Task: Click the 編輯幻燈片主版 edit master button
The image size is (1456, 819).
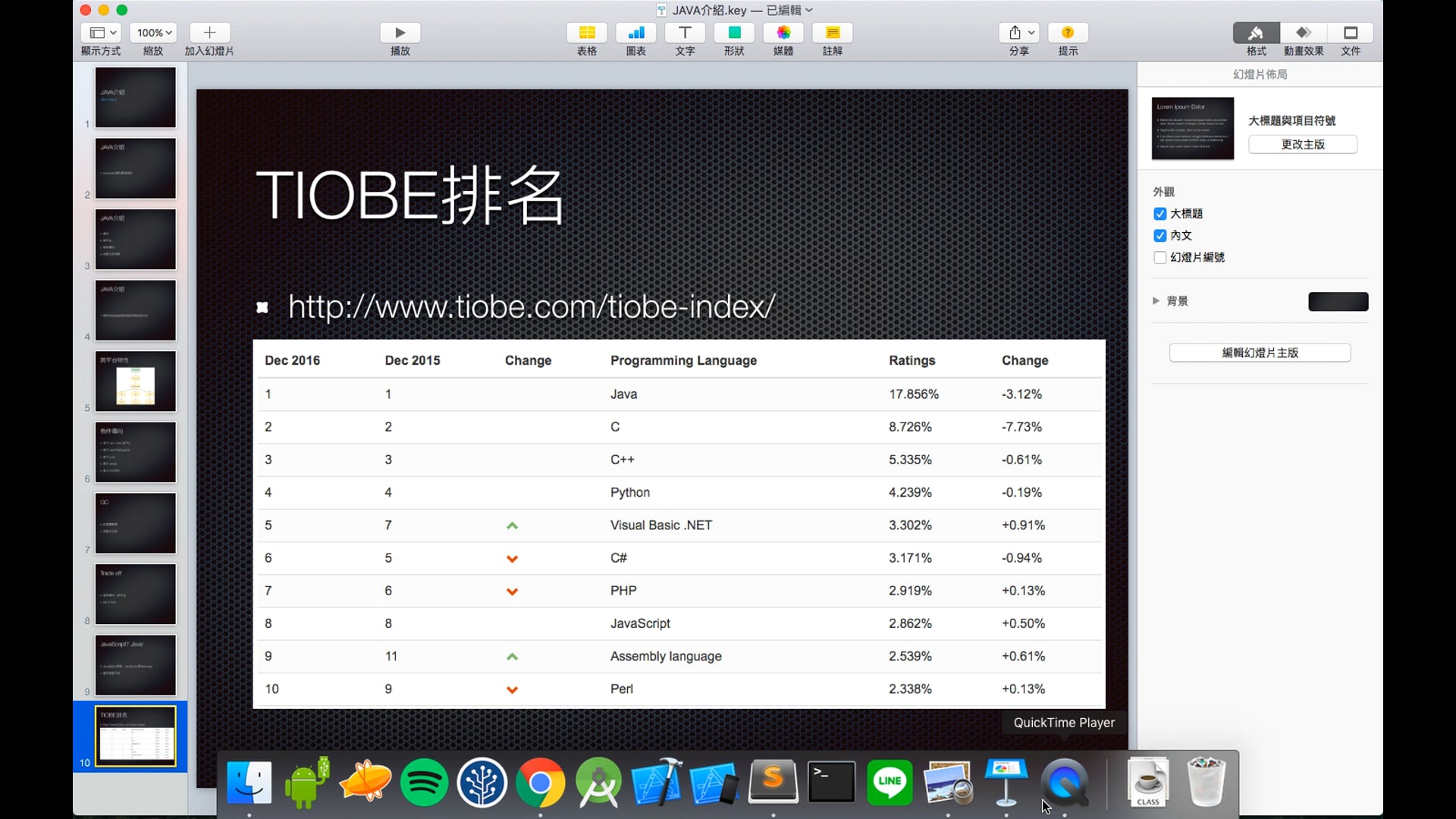Action: [1260, 352]
